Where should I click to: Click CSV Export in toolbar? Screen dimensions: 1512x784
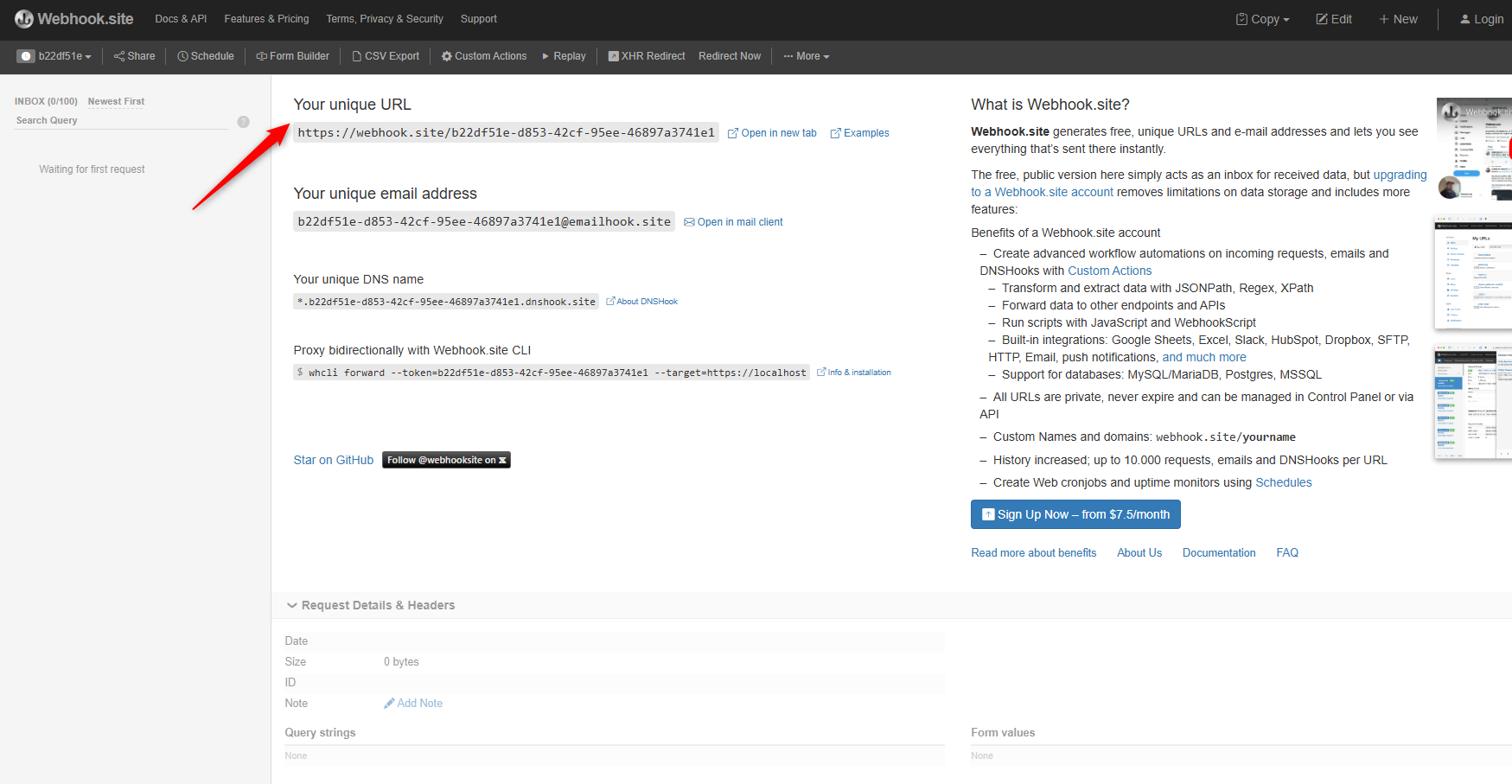coord(386,56)
